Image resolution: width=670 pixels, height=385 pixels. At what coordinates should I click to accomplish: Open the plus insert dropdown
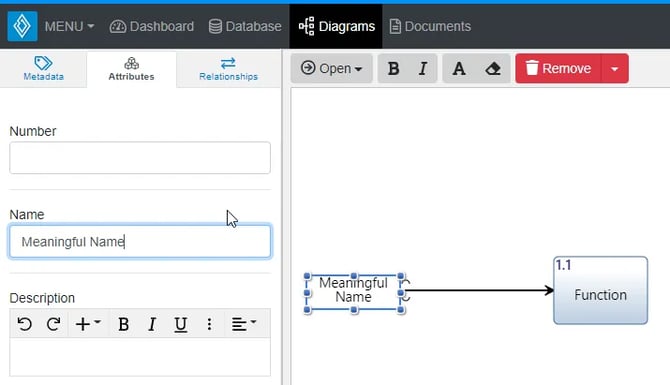(88, 324)
